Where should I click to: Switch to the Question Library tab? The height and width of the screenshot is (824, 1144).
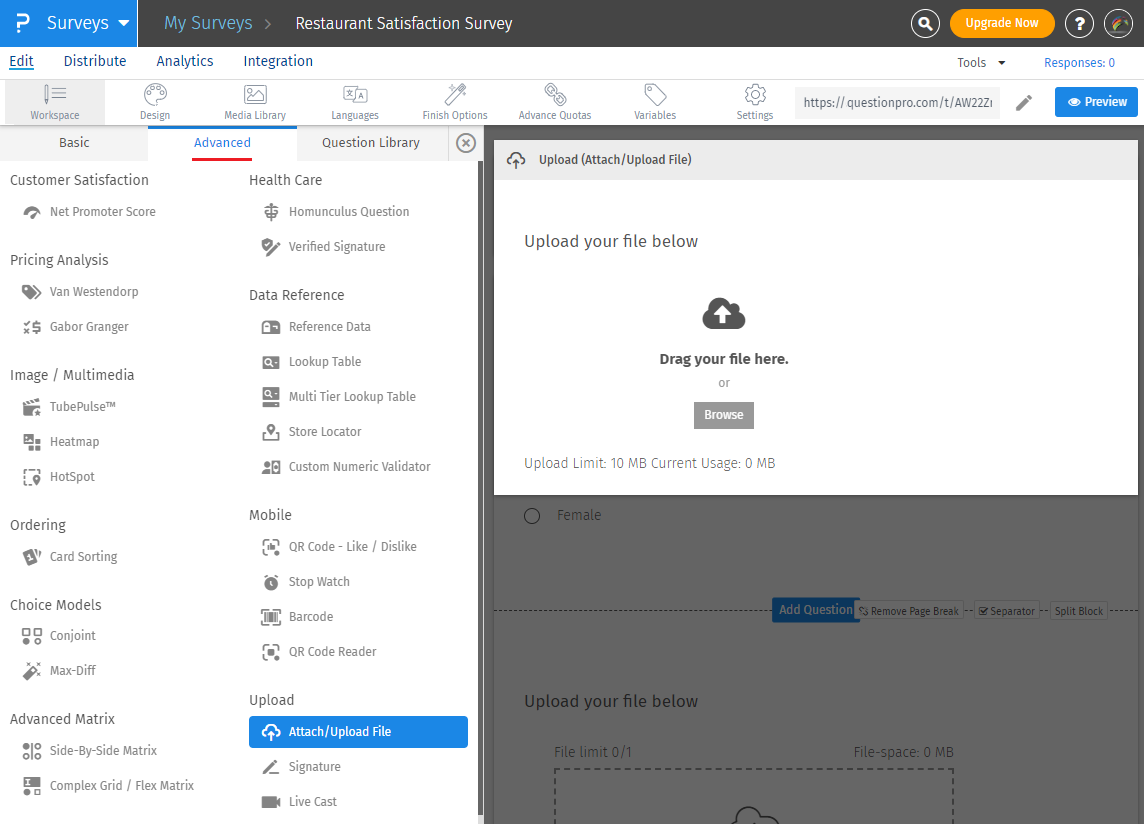pos(370,143)
